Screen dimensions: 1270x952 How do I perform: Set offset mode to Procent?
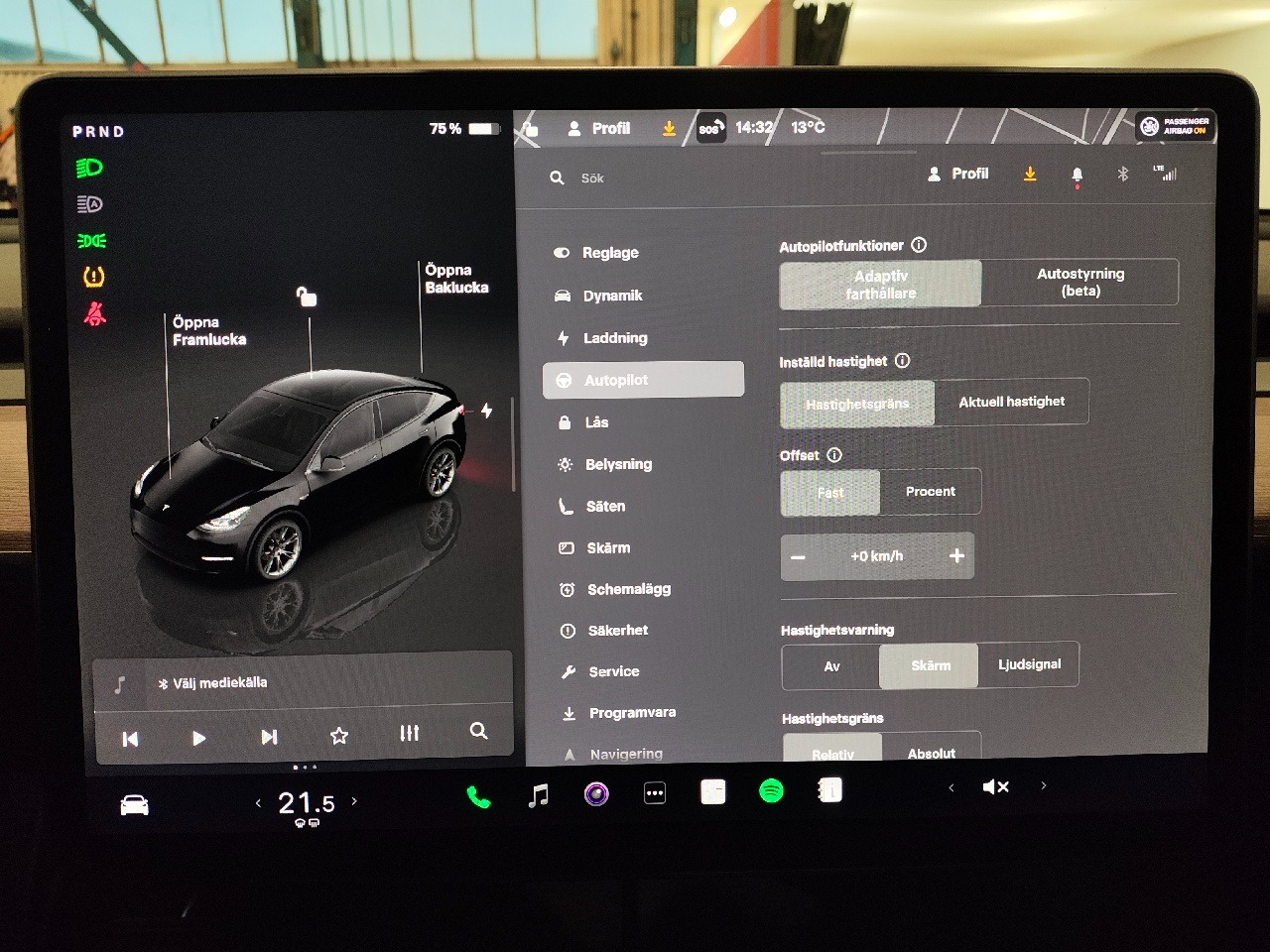(x=930, y=492)
